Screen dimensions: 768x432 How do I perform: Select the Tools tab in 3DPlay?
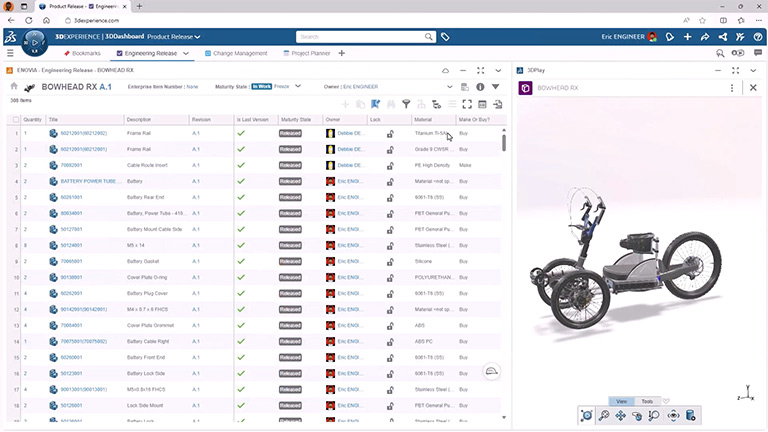(647, 401)
